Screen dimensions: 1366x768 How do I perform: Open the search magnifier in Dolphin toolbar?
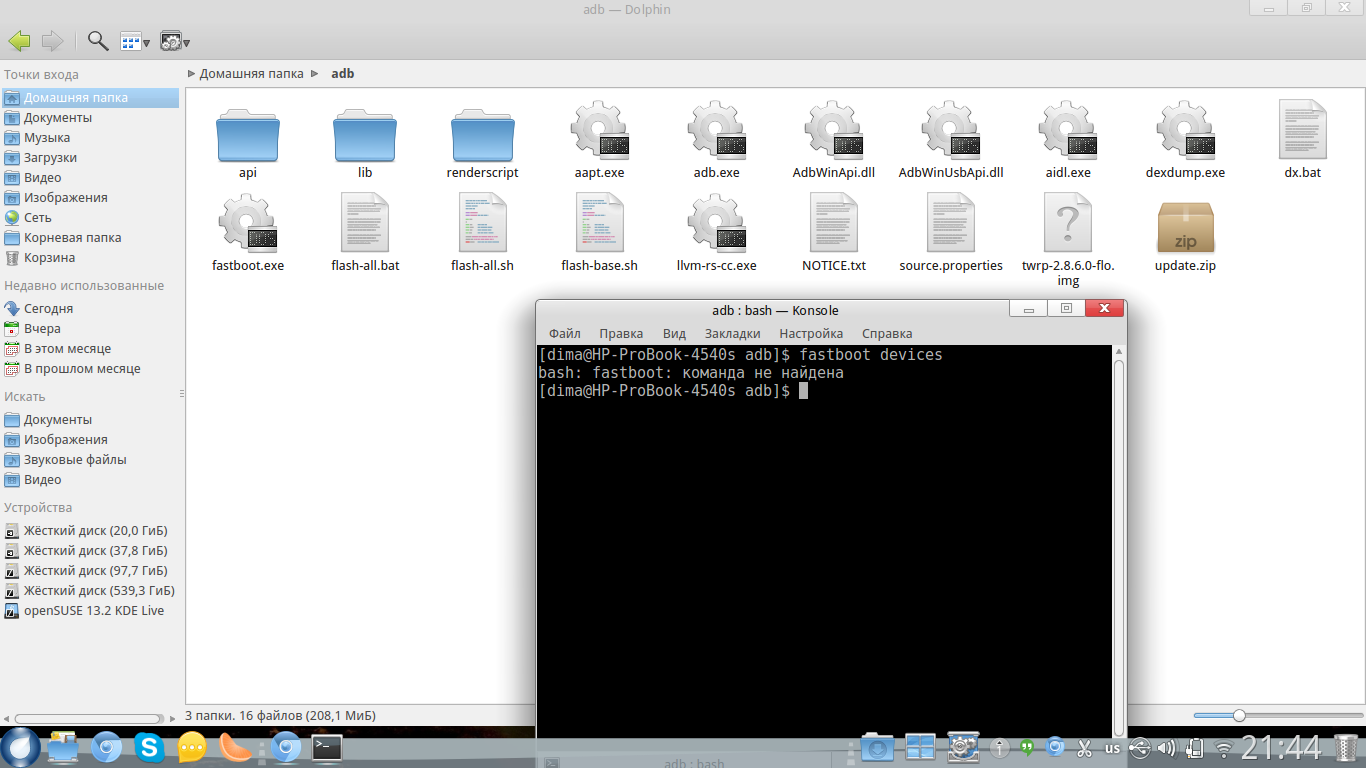pos(98,41)
